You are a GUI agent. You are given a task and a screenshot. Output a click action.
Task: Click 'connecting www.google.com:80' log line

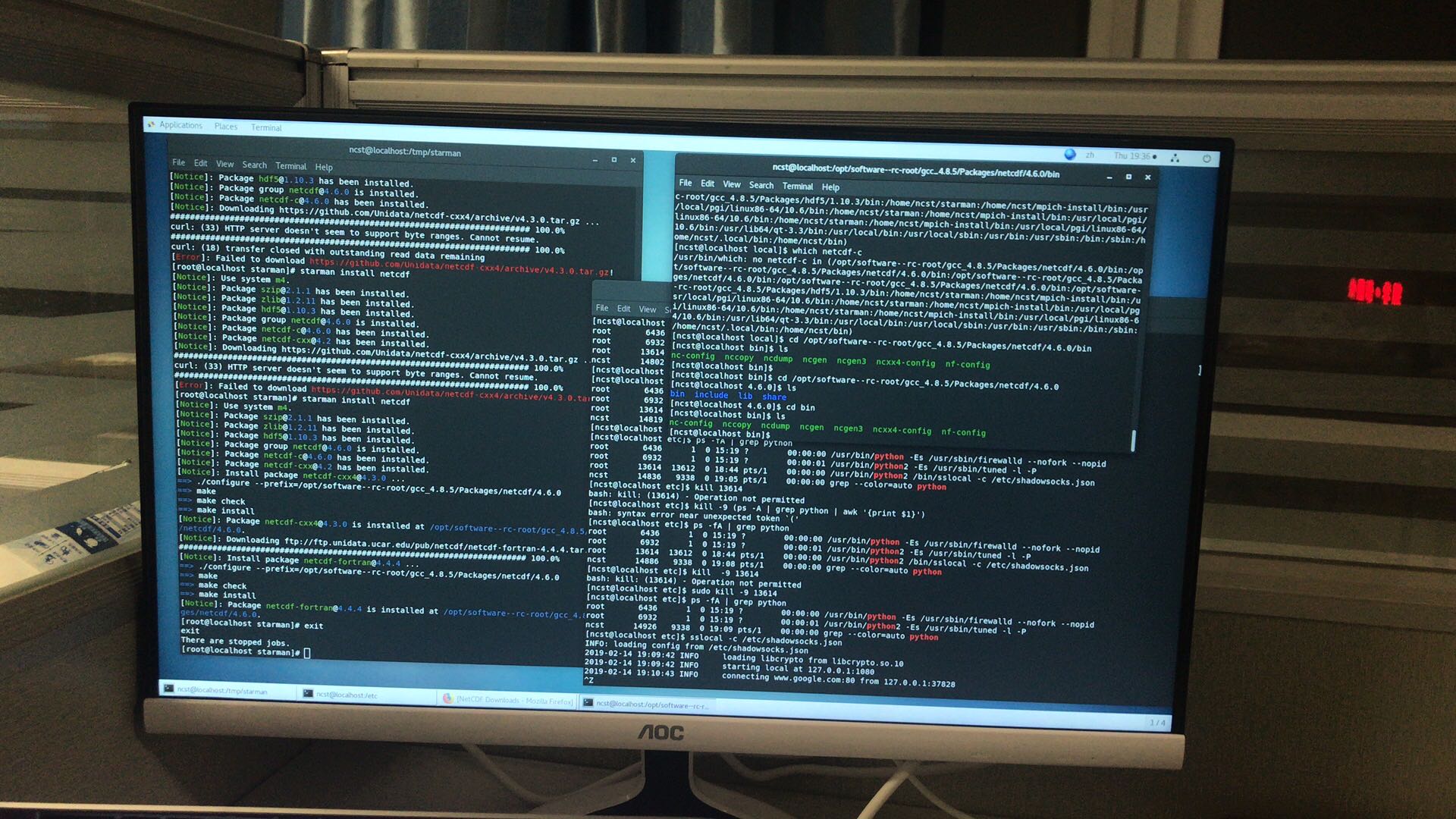(x=838, y=680)
